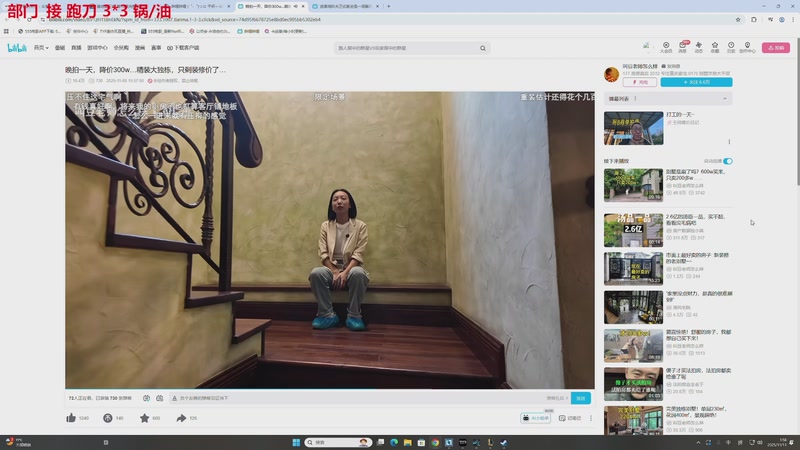
Task: Open the 600w买家 recommended video thumbnail
Action: 633,185
